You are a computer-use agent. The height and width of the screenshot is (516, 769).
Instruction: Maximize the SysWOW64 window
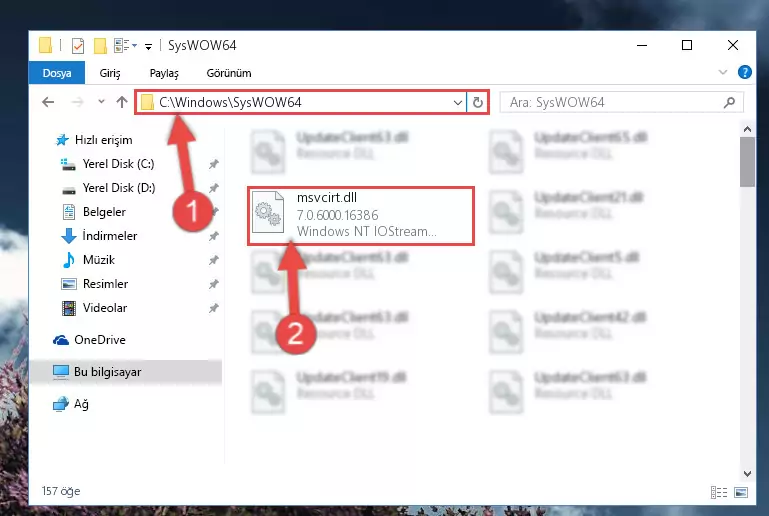687,45
